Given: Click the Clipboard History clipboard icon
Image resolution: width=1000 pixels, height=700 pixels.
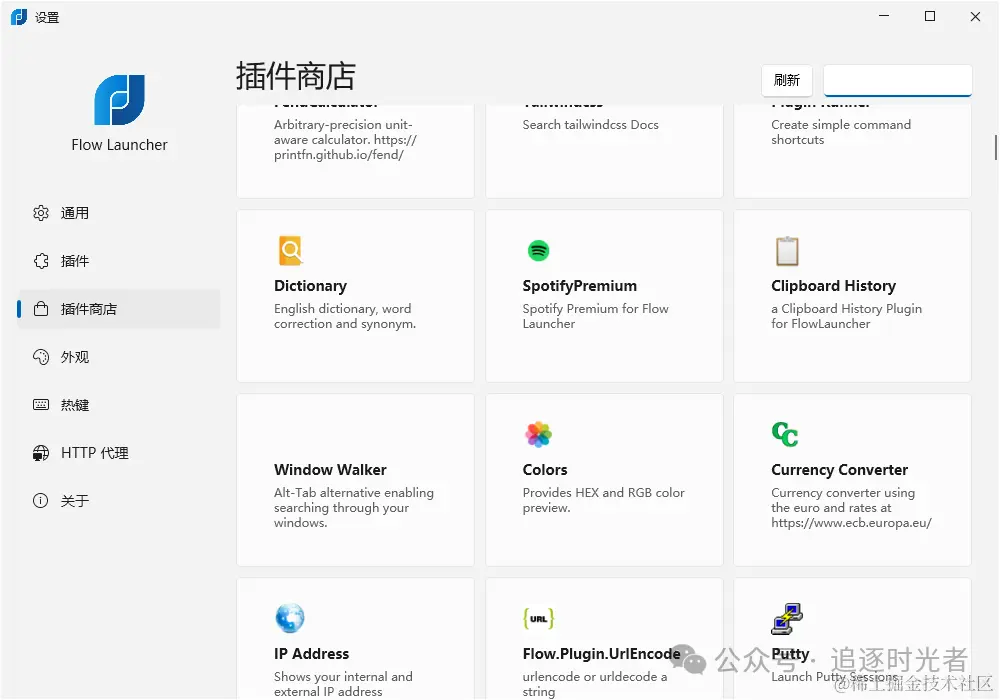Looking at the screenshot, I should [787, 251].
